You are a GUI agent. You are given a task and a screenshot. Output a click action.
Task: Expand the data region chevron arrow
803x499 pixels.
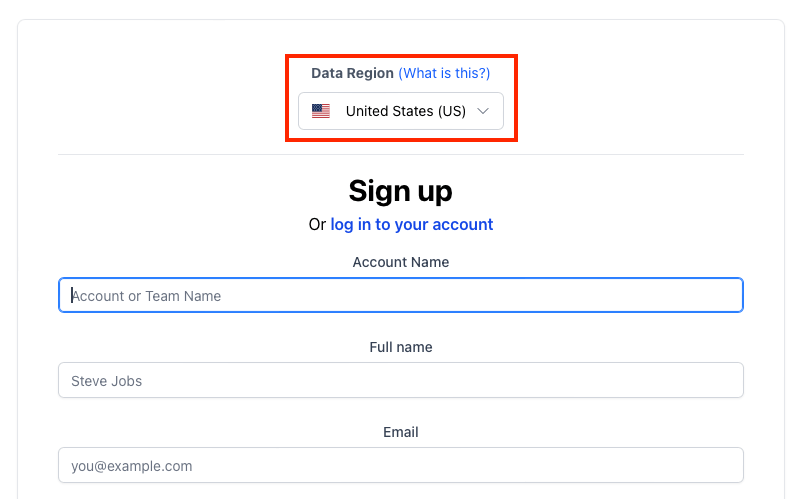(x=483, y=111)
